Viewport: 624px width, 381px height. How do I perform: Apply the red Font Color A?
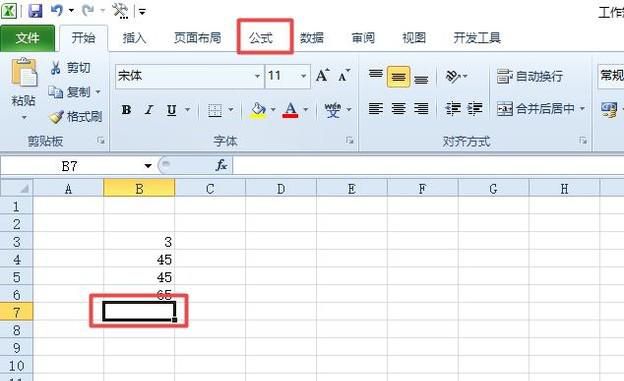[x=291, y=110]
